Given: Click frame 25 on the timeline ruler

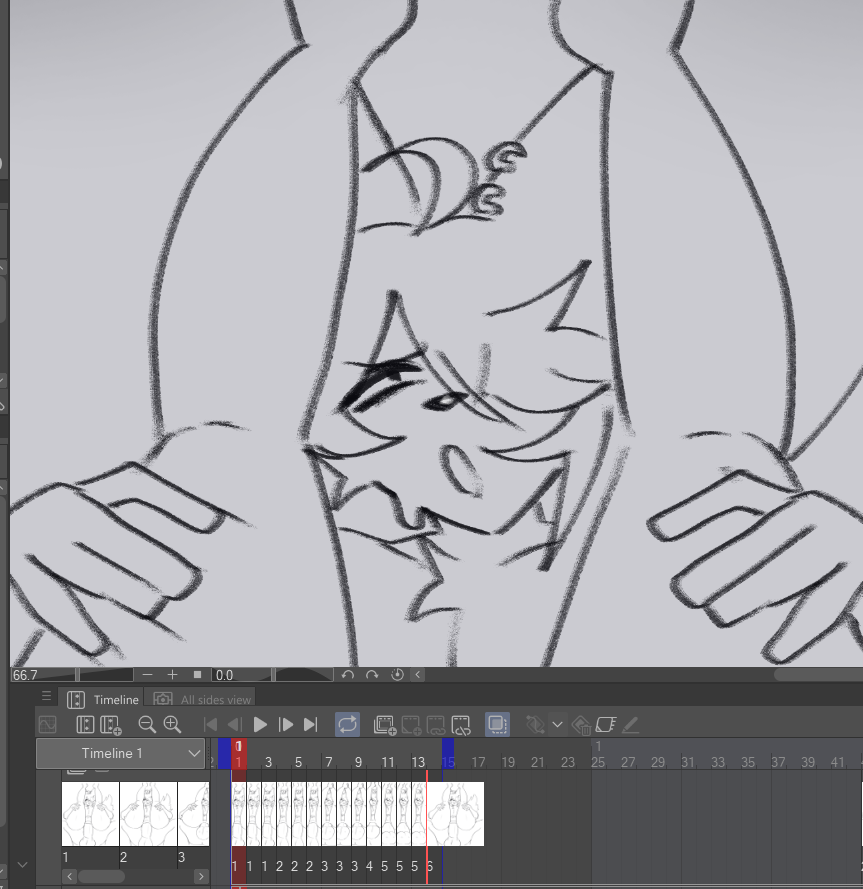Looking at the screenshot, I should coord(598,762).
